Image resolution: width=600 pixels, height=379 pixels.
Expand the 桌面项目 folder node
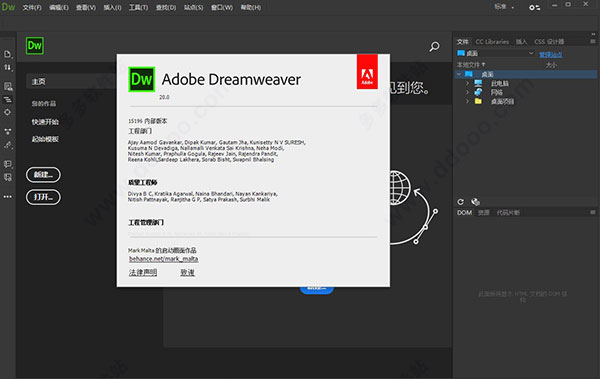pos(467,101)
